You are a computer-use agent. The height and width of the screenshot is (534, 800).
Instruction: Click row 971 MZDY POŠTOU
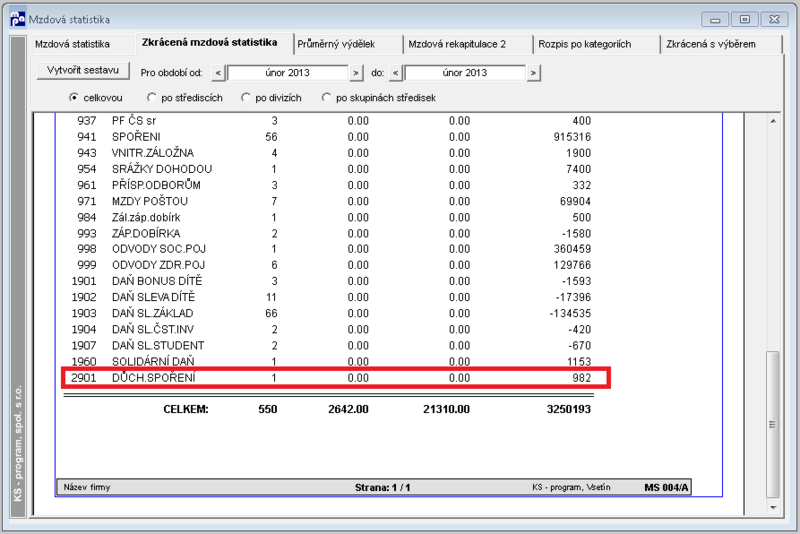tap(334, 201)
